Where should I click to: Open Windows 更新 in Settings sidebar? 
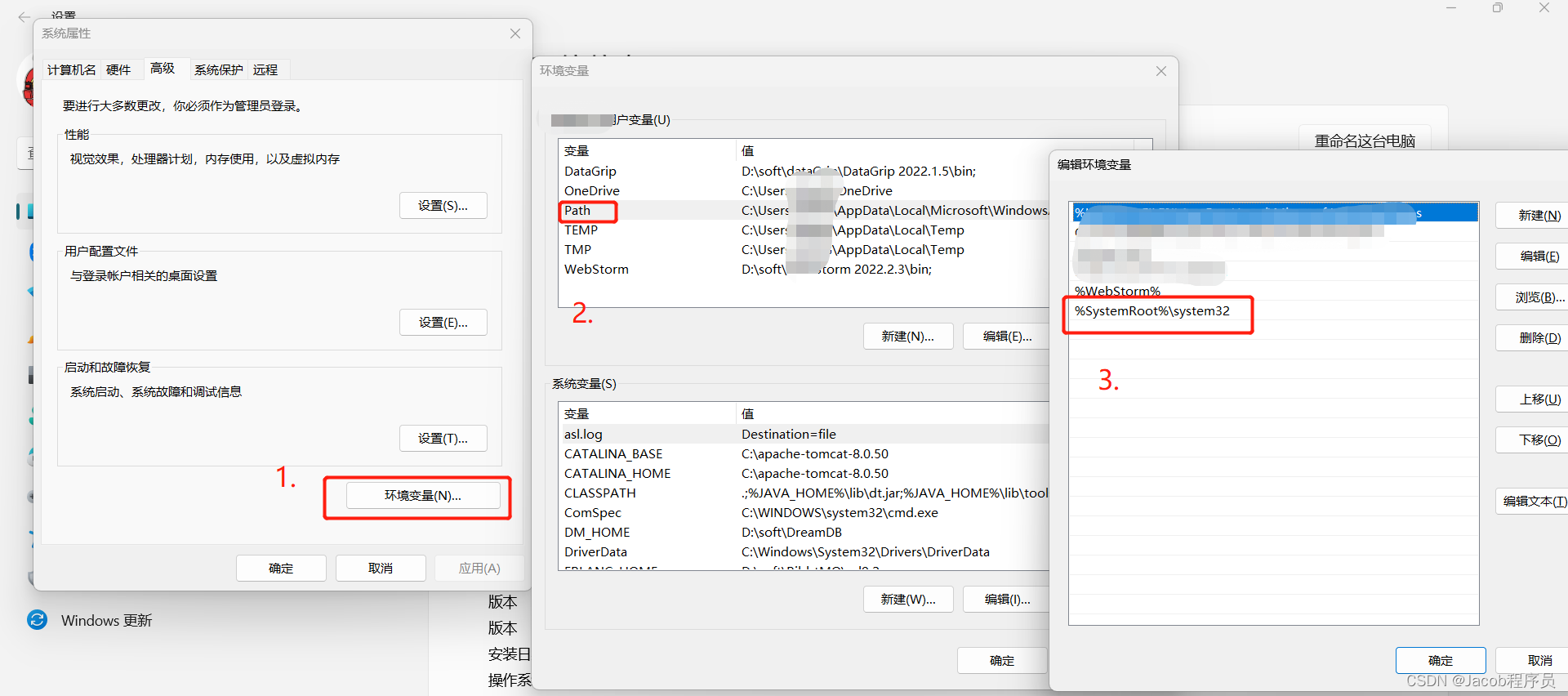(x=106, y=621)
